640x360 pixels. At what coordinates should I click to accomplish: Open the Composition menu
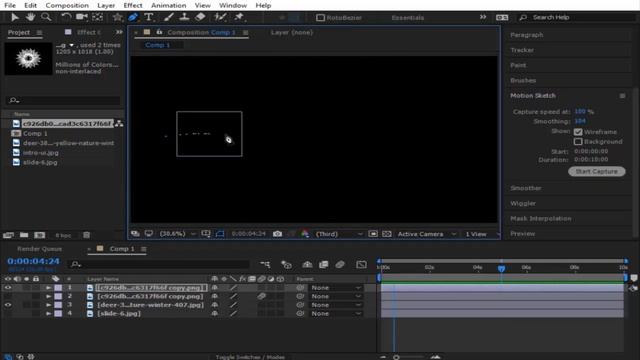tap(67, 5)
